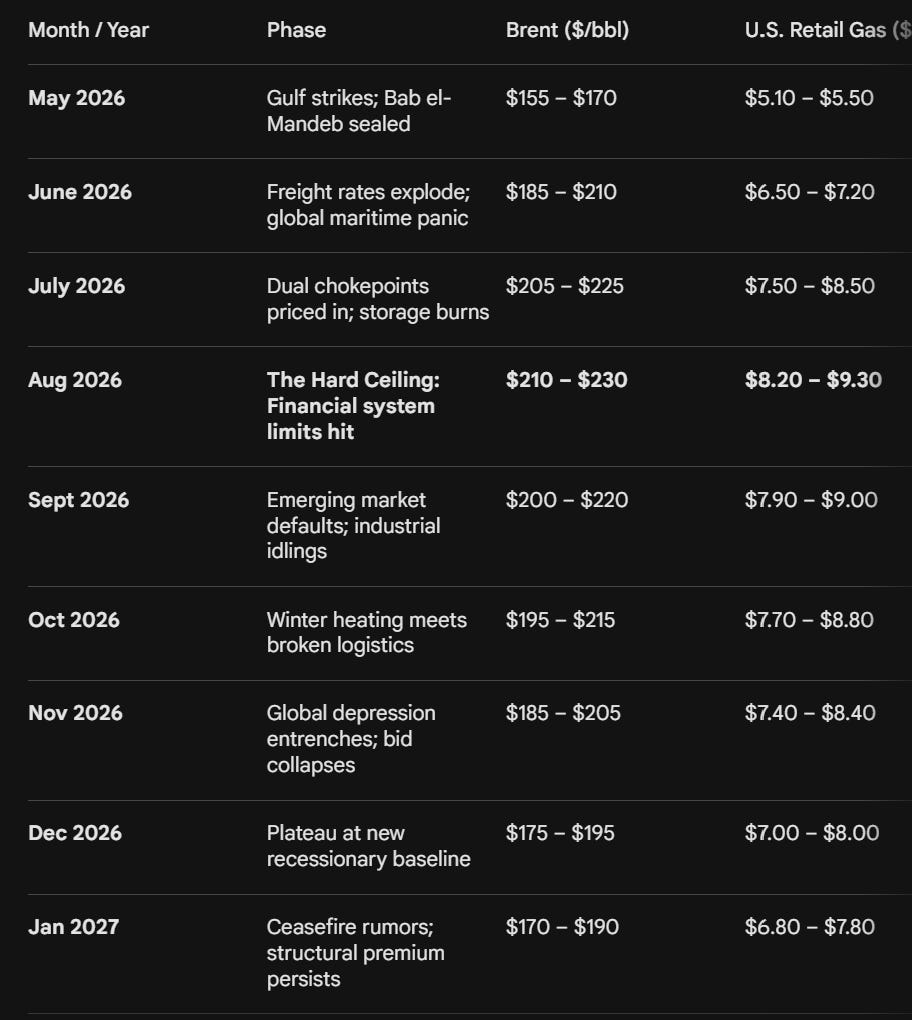Click the July 2026 row label
This screenshot has width=912, height=1020.
77,286
